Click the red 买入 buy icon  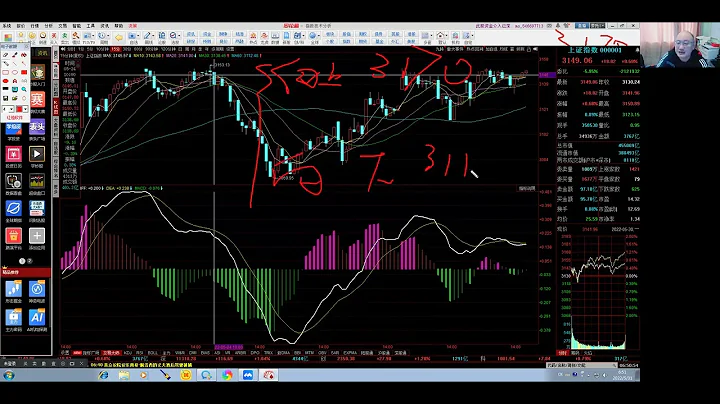tap(54, 35)
